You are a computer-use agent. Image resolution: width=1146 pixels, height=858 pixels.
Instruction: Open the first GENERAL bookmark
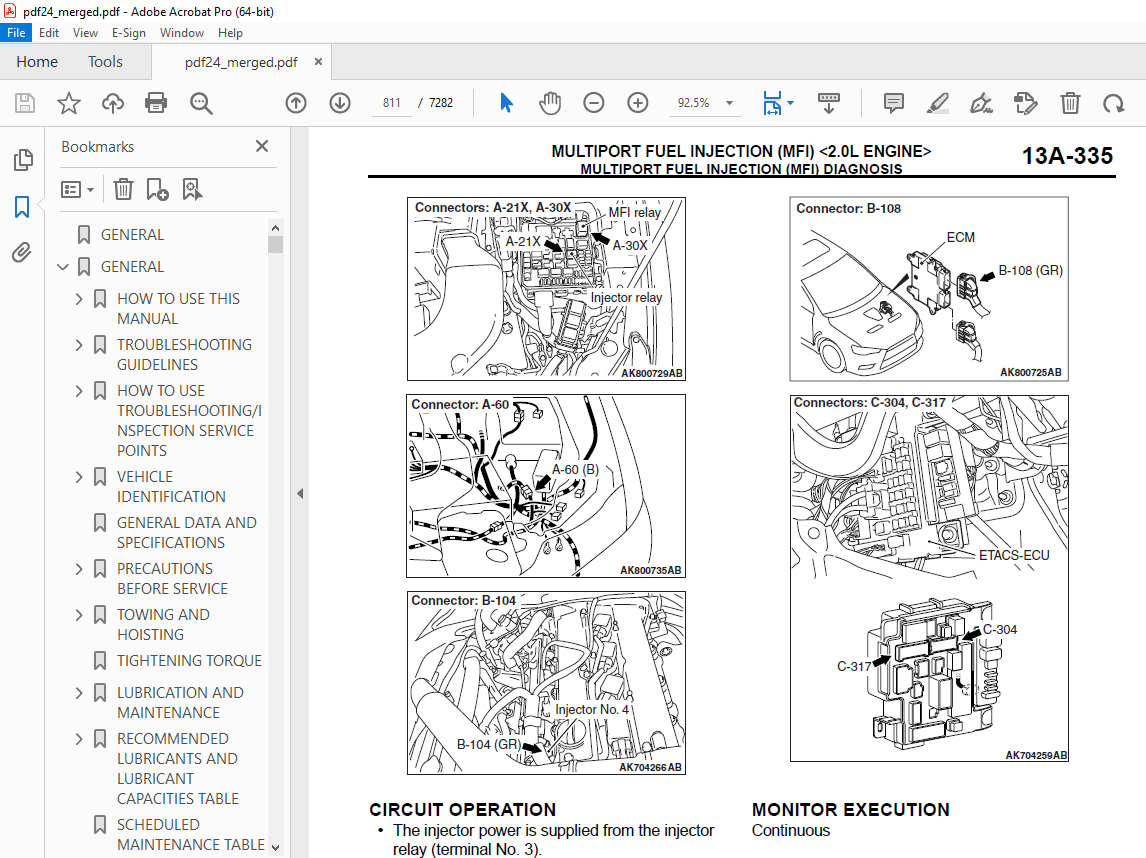coord(132,235)
